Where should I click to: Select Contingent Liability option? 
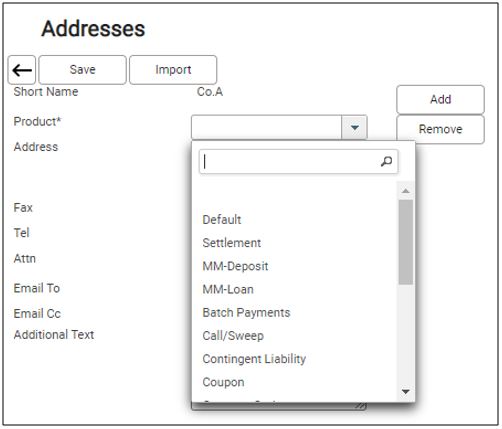pos(254,359)
